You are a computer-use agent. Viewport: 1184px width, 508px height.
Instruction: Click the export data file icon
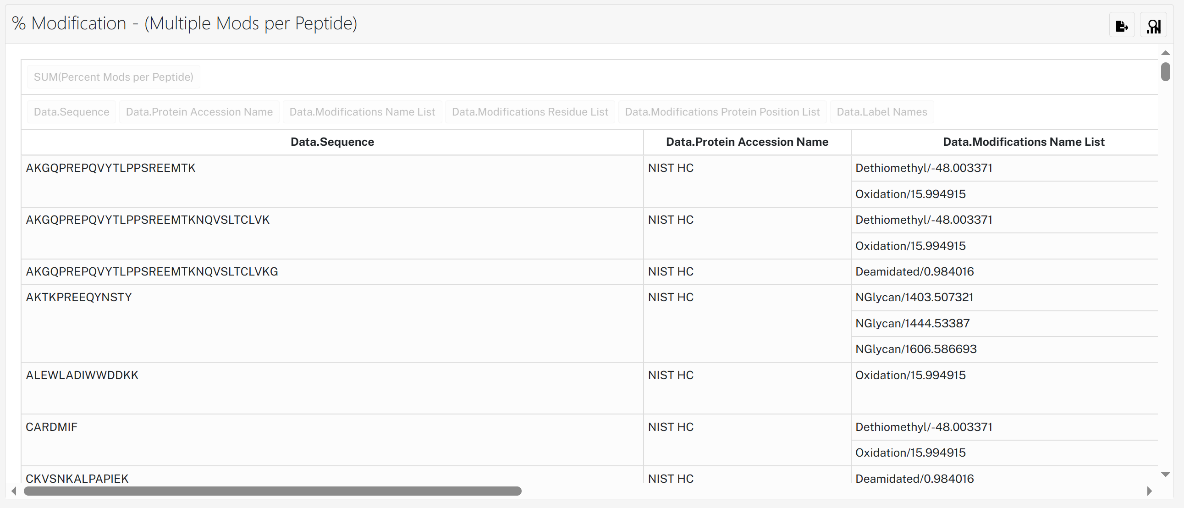1122,26
